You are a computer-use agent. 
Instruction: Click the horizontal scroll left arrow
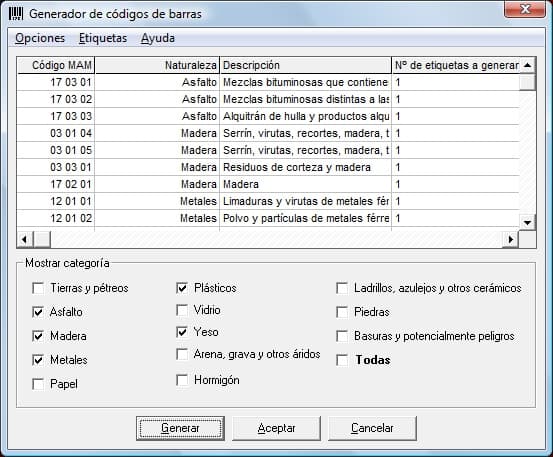25,239
